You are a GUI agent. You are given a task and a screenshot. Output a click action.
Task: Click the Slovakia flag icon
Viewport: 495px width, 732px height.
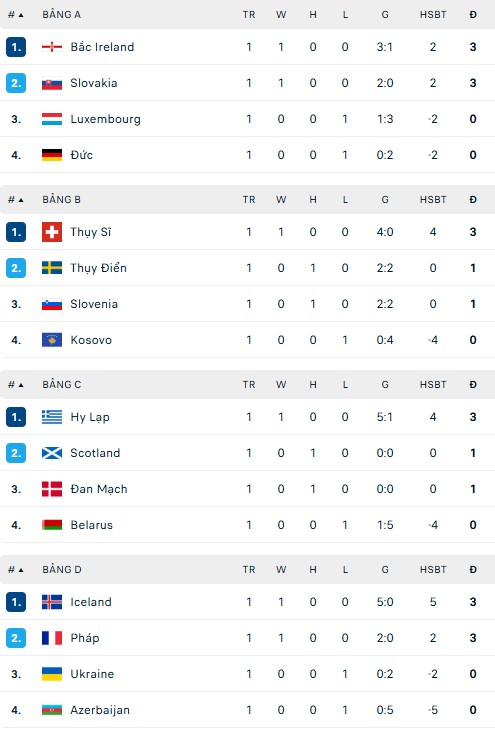(52, 83)
